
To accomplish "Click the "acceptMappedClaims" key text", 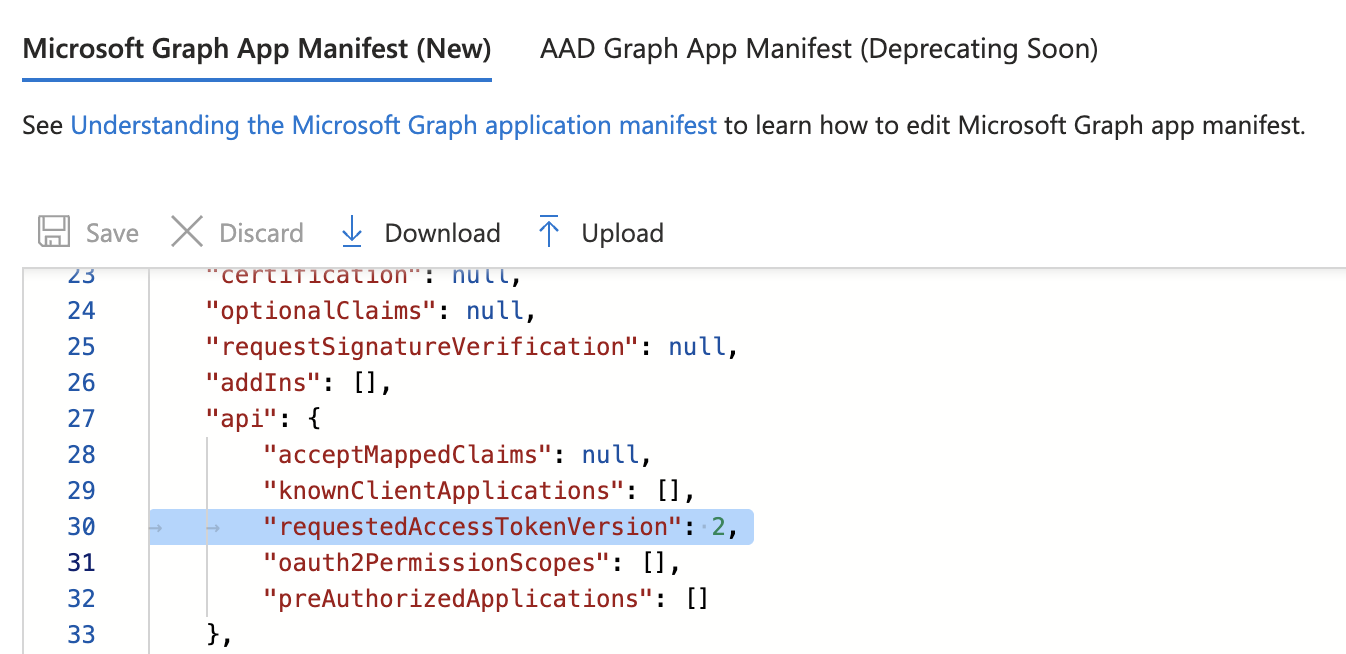I will pyautogui.click(x=408, y=454).
